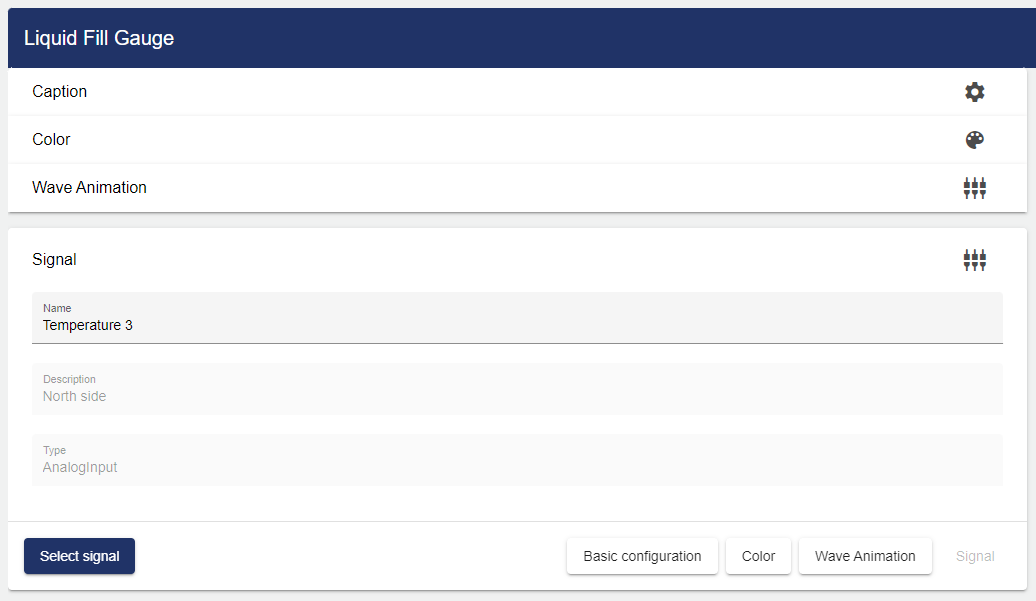Collapse the Signal section header
The width and height of the screenshot is (1036, 601).
[500, 260]
